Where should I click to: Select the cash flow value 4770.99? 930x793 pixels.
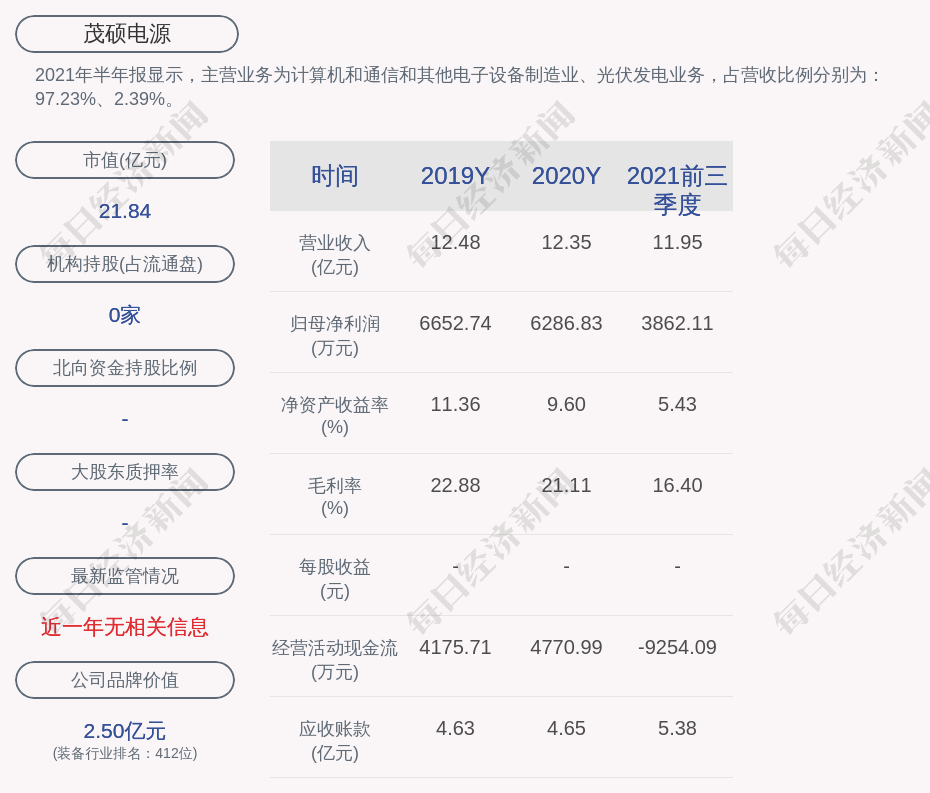click(x=566, y=647)
